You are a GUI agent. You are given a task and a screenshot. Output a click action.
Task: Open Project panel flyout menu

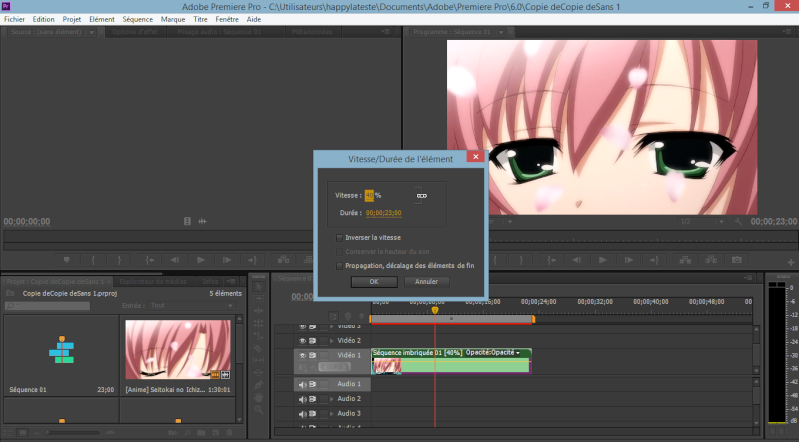[x=231, y=281]
